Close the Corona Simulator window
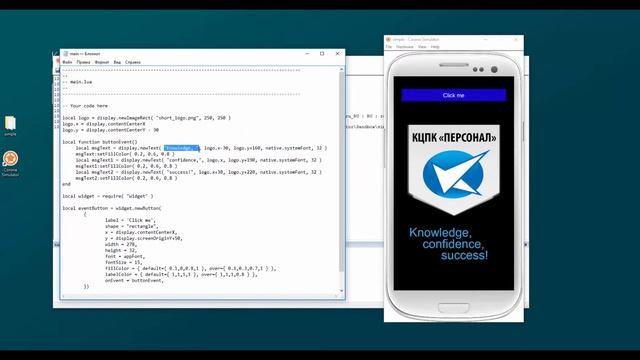Screen dimensions: 640x360 tap(516, 40)
